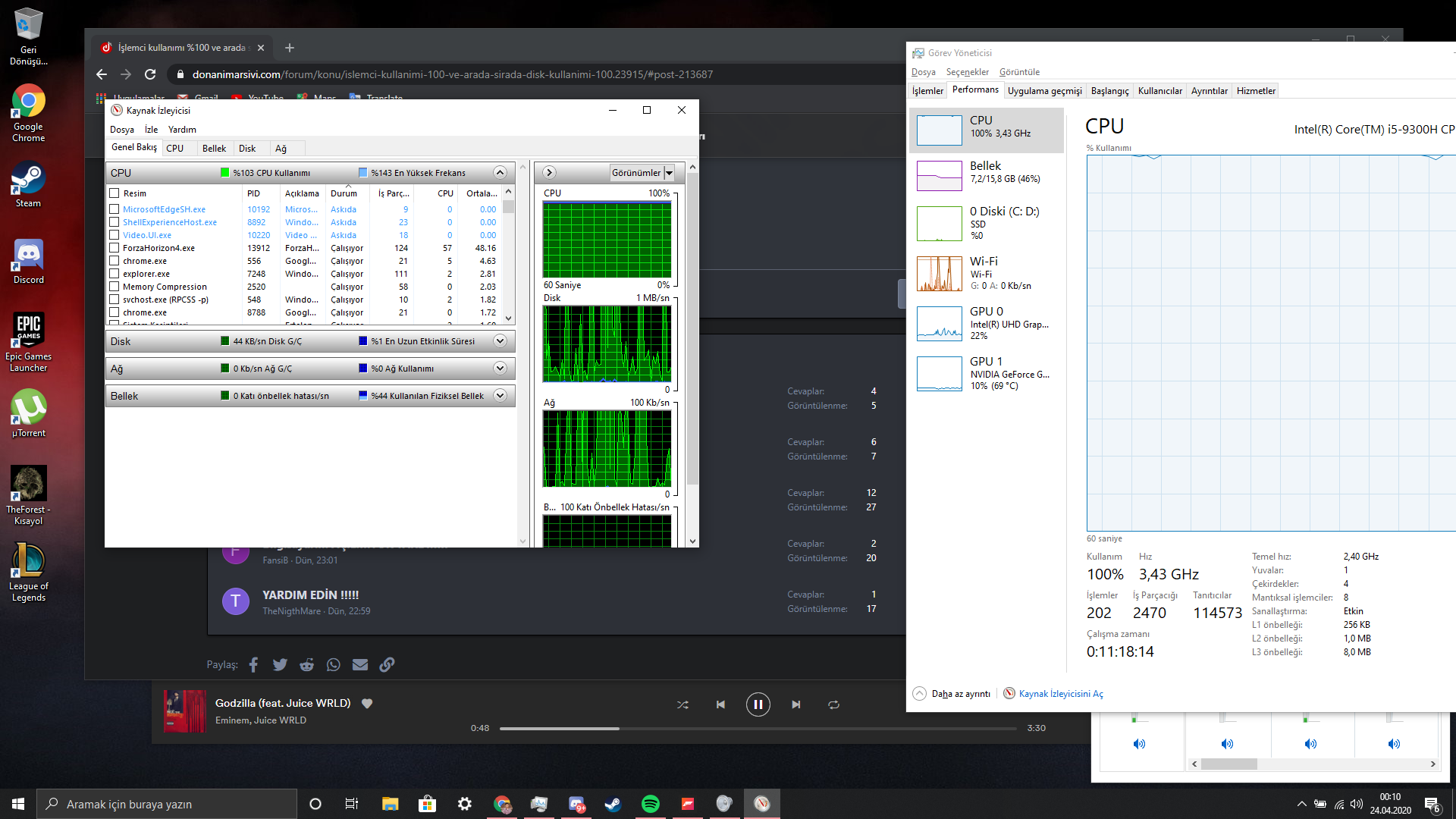Check the Memory Compression process checkbox
The width and height of the screenshot is (1456, 819).
(115, 287)
